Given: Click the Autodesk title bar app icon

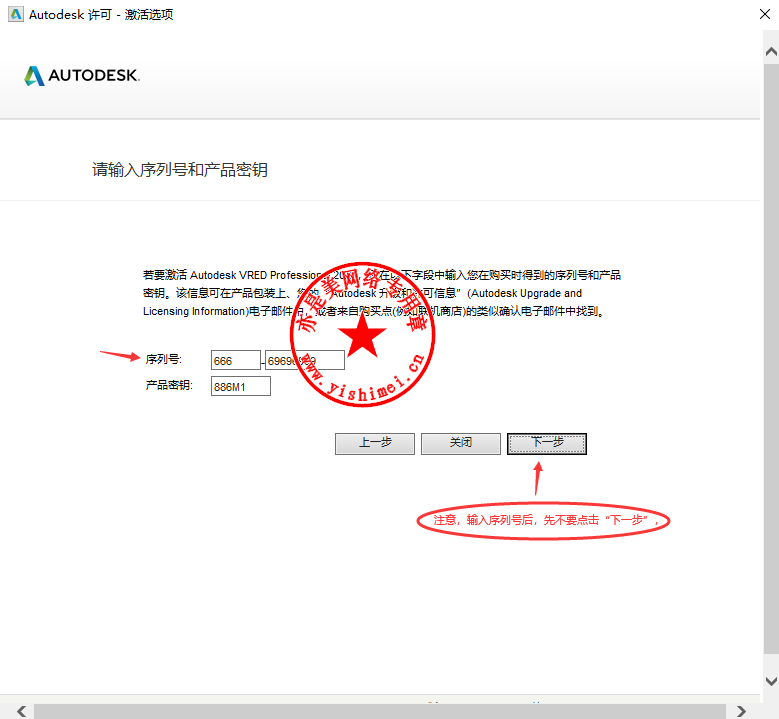Looking at the screenshot, I should point(16,14).
